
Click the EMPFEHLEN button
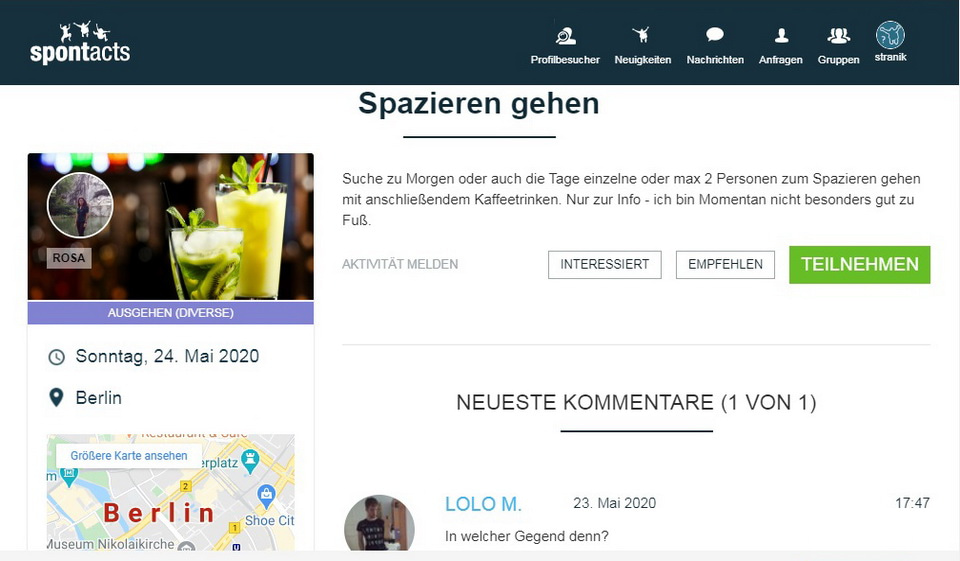pos(725,265)
